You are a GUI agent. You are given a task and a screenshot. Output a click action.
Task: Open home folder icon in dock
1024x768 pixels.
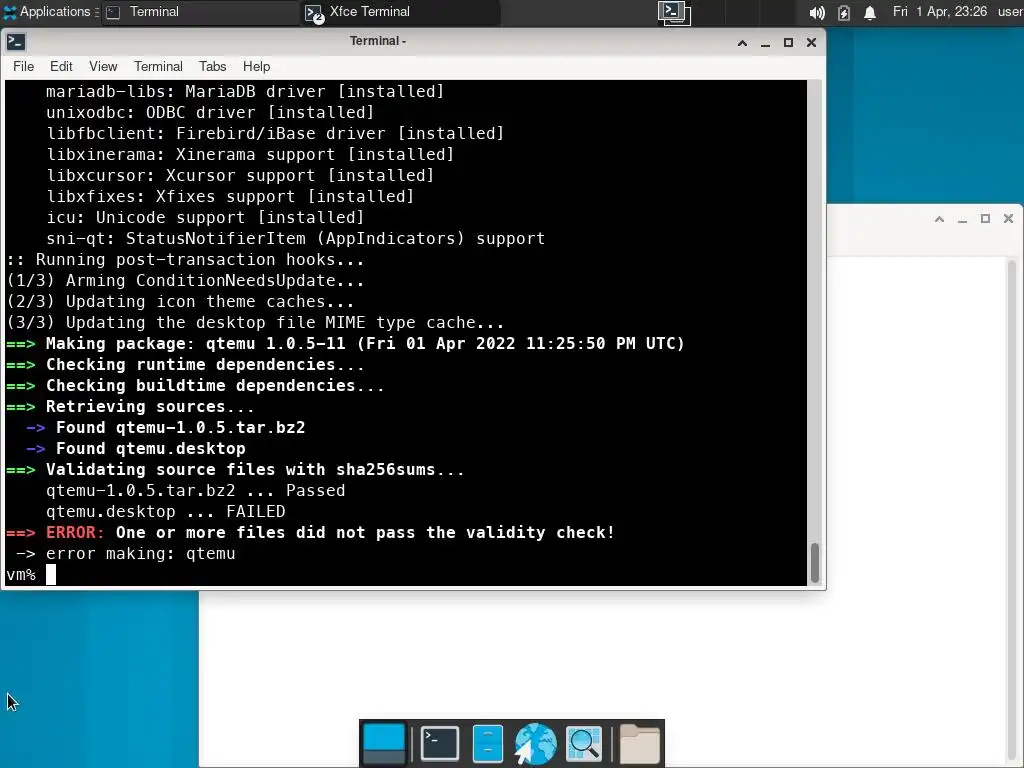[x=639, y=743]
